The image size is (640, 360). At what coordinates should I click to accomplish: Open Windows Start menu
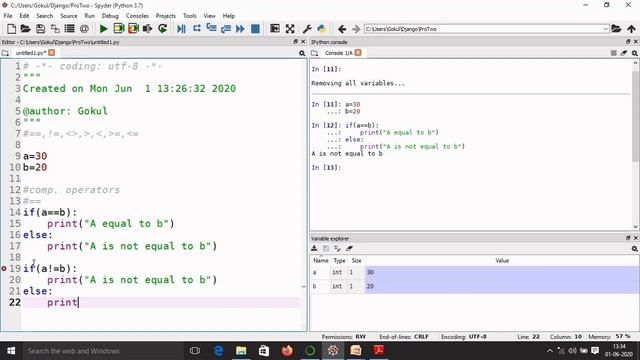pyautogui.click(x=11, y=351)
